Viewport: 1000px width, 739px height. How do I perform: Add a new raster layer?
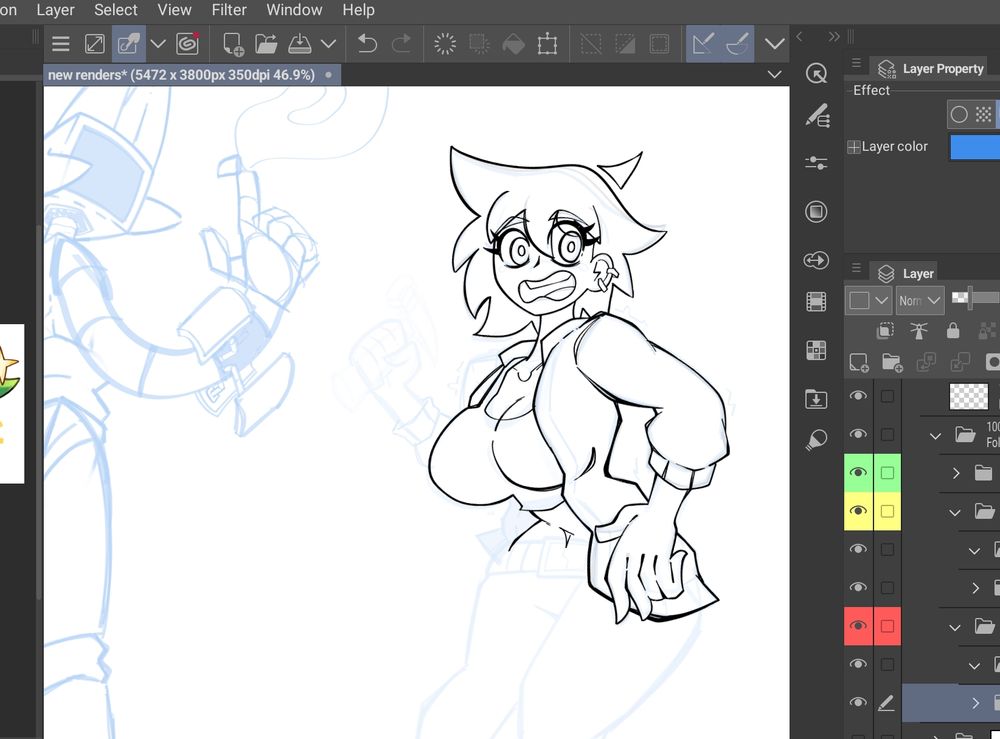(859, 363)
